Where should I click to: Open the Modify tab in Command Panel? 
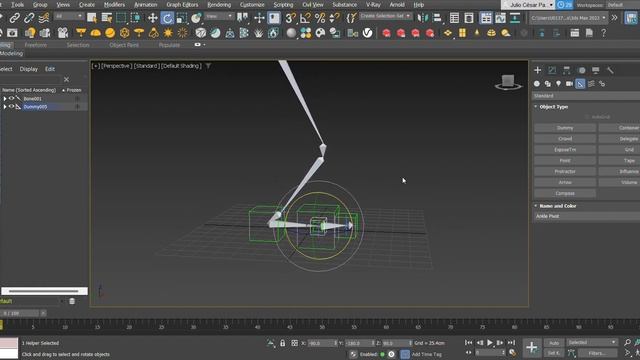pyautogui.click(x=552, y=70)
